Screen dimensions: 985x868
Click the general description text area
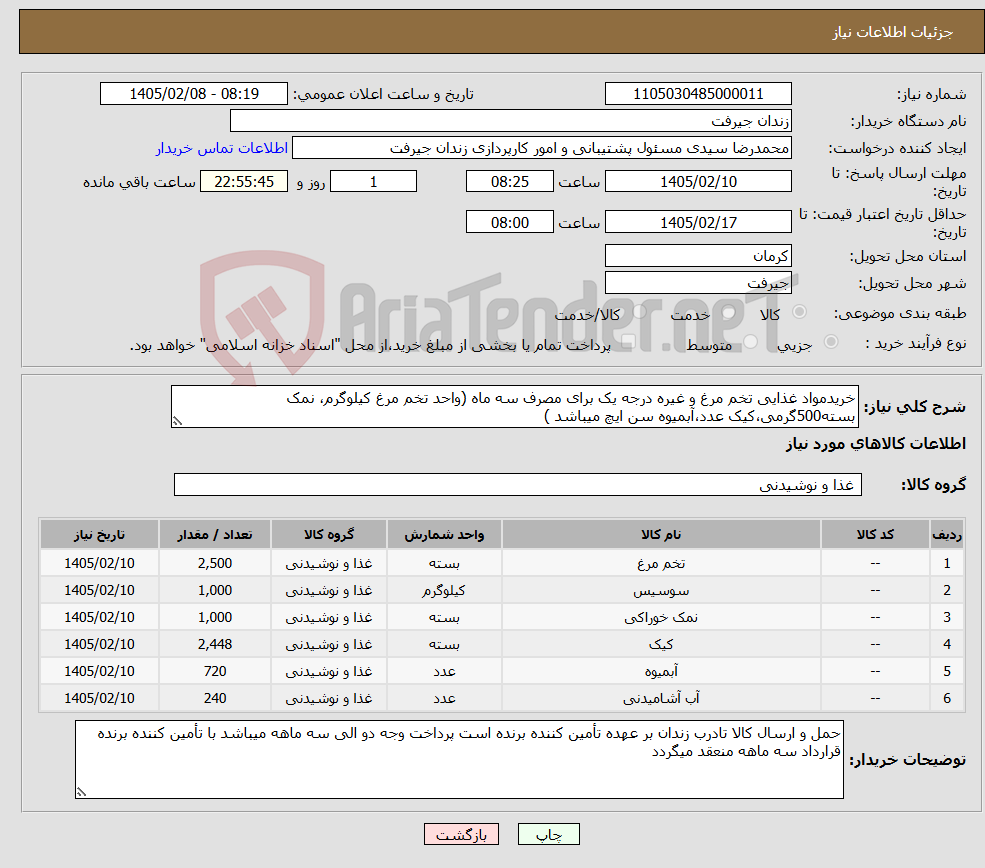514,407
